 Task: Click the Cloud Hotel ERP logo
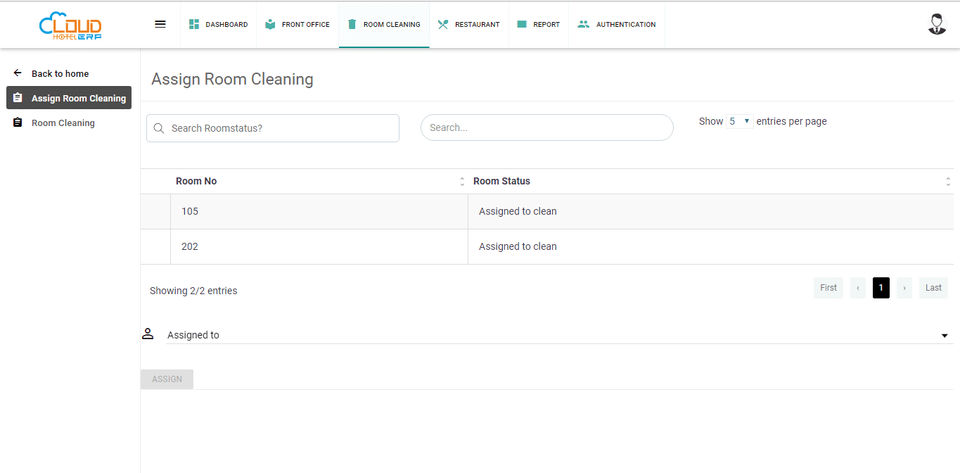(x=70, y=25)
